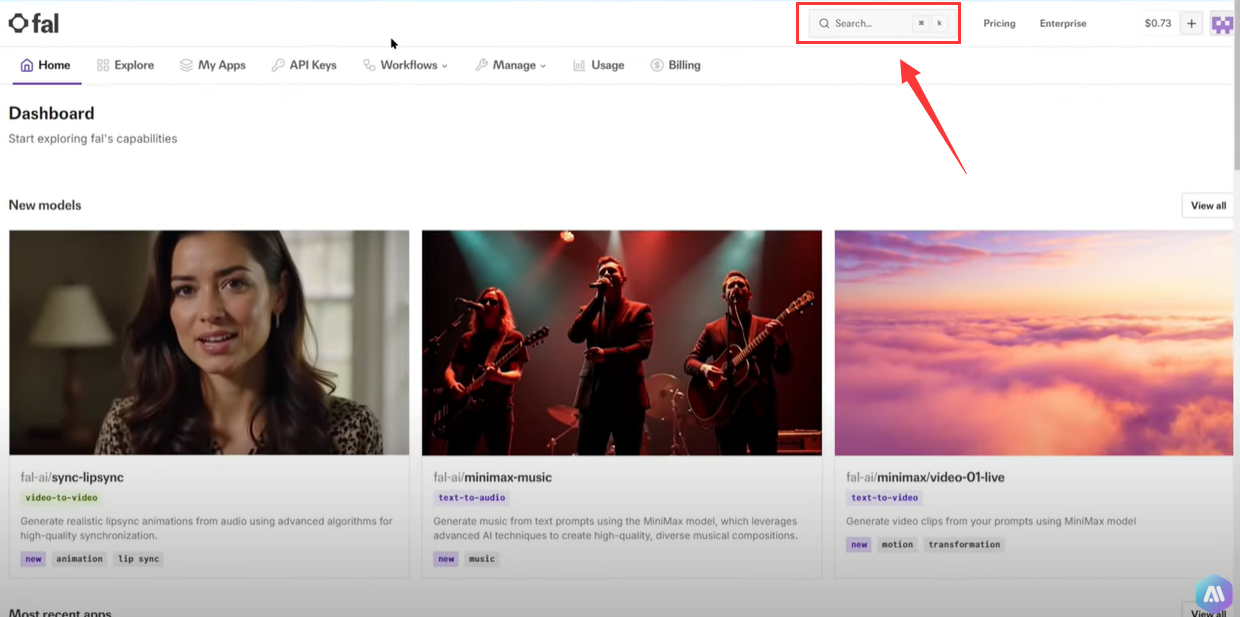This screenshot has height=617, width=1240.
Task: Click the animation tag
Action: (x=80, y=559)
